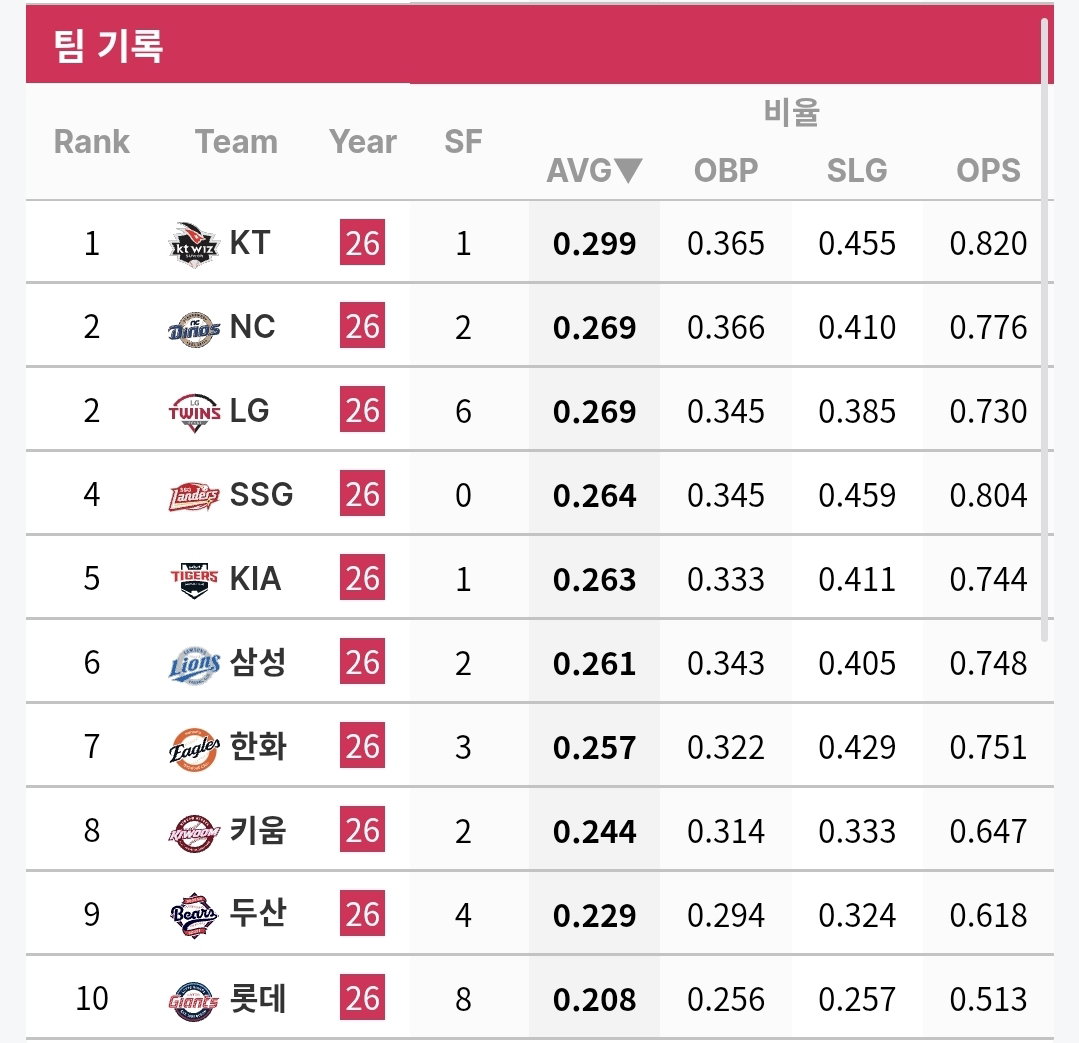
Task: Click the NC Dinos team logo
Action: point(194,328)
